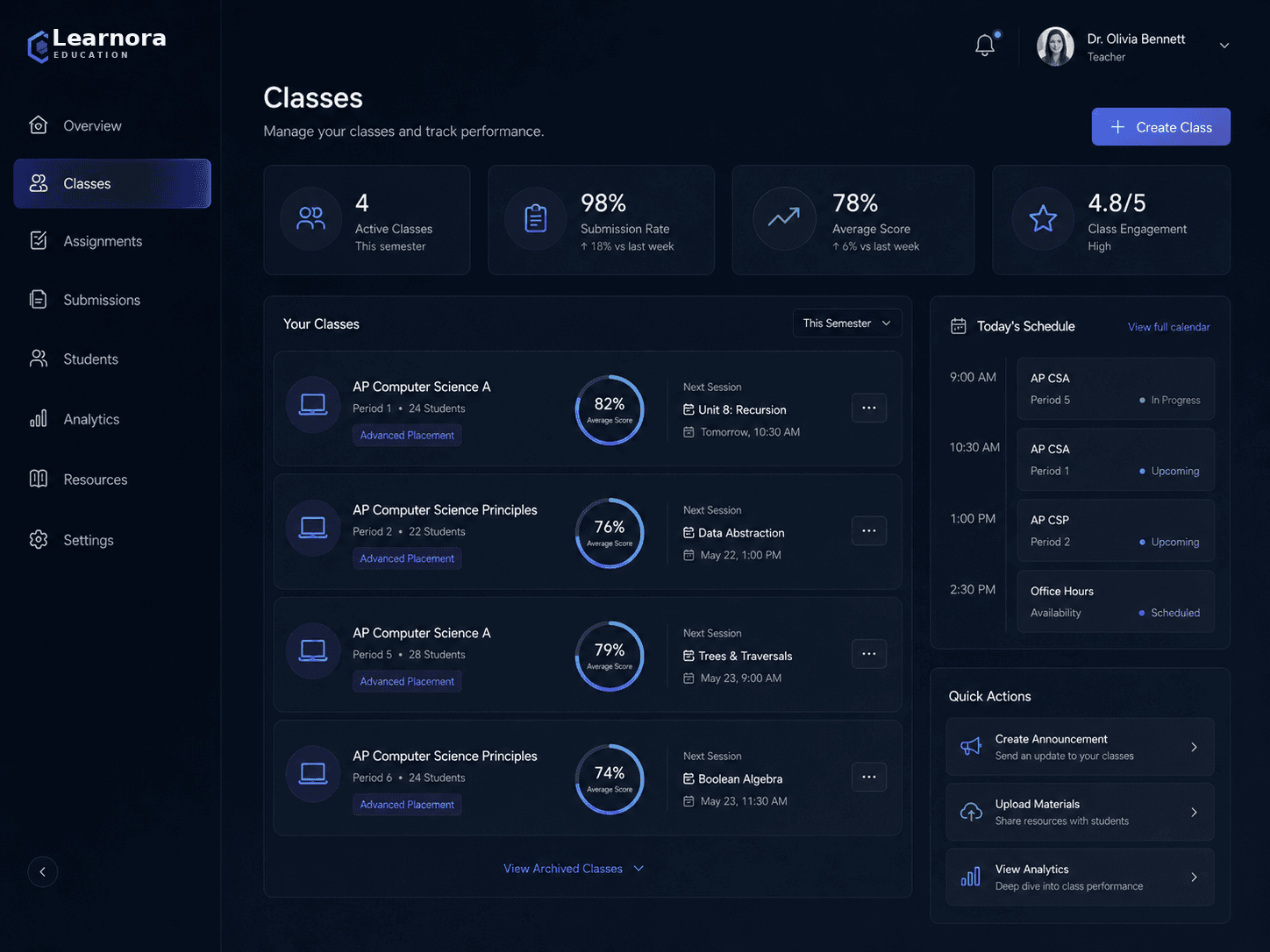This screenshot has width=1270, height=952.
Task: Click the 82% average score ring
Action: (x=610, y=409)
